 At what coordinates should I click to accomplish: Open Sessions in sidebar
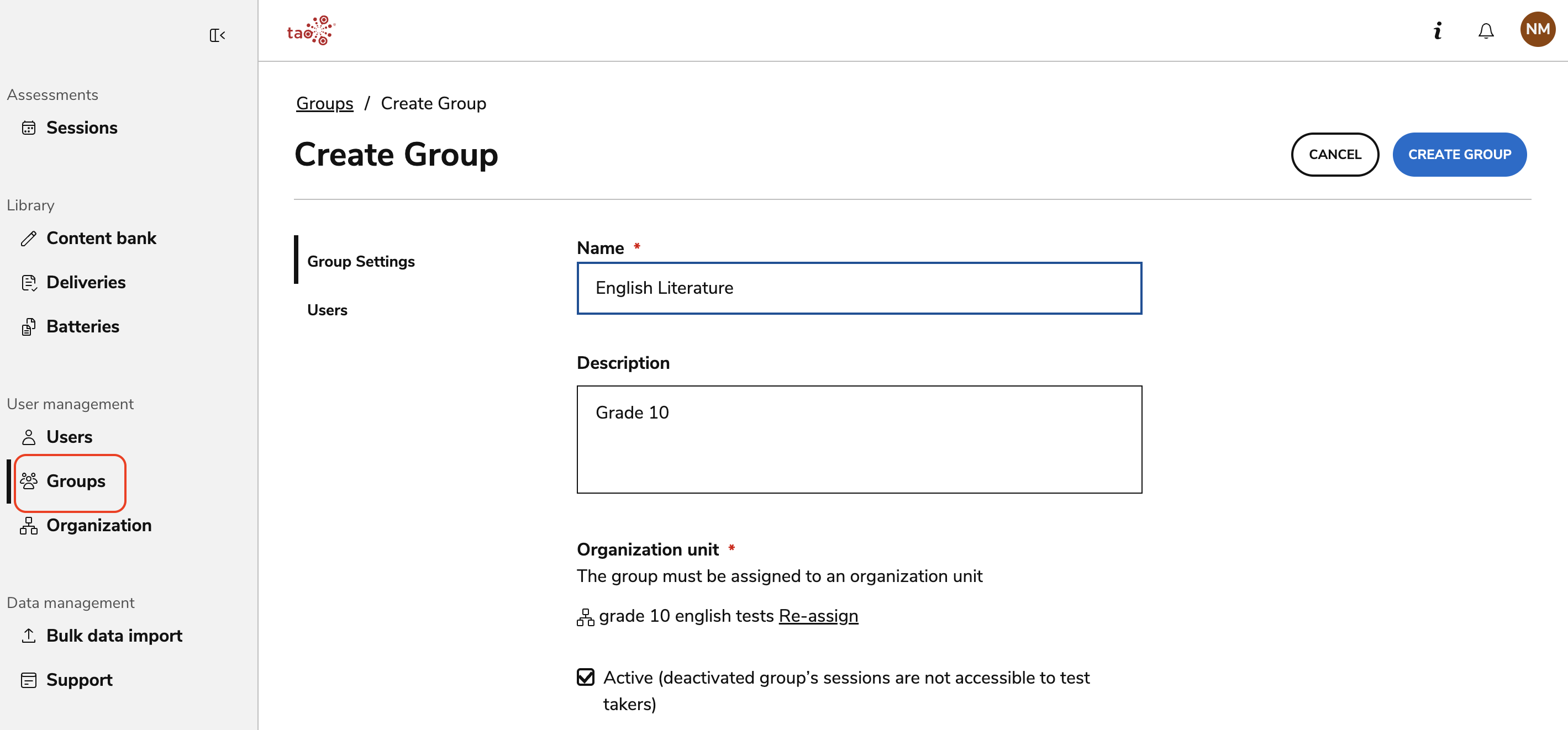click(82, 128)
